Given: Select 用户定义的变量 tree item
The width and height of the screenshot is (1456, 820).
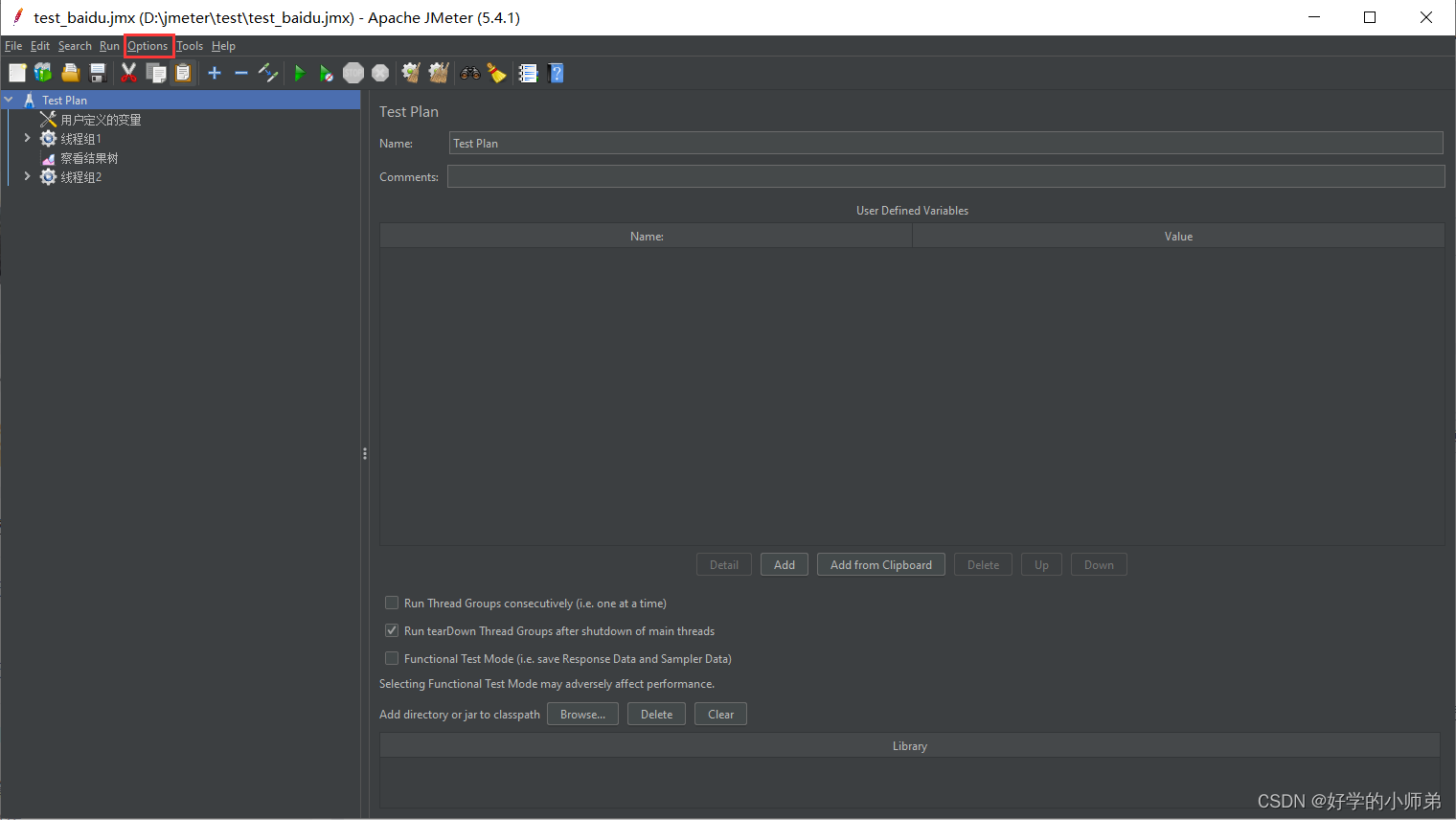Looking at the screenshot, I should [101, 120].
